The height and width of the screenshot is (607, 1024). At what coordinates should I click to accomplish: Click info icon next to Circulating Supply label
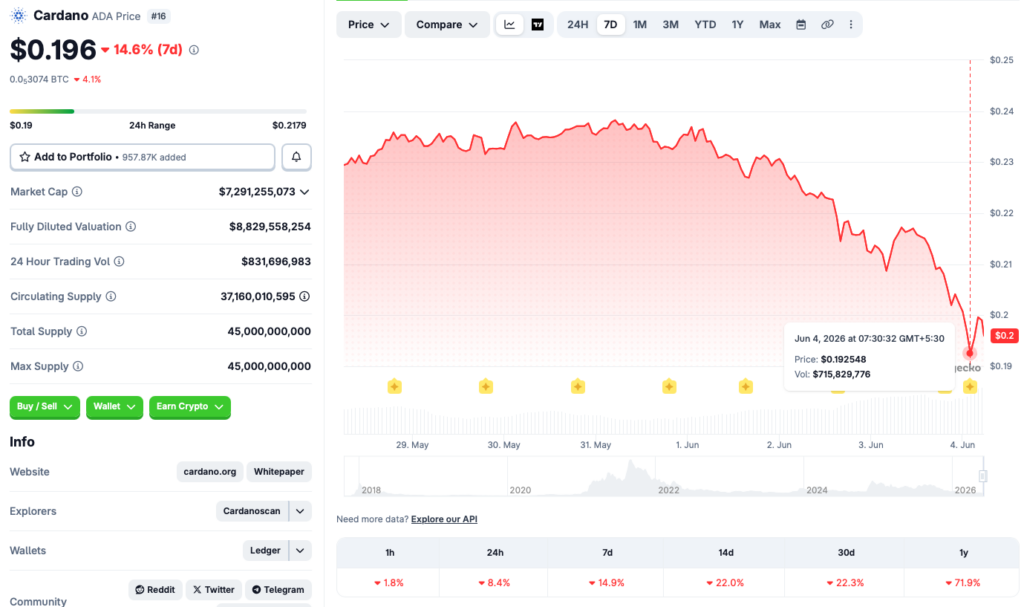pyautogui.click(x=111, y=297)
